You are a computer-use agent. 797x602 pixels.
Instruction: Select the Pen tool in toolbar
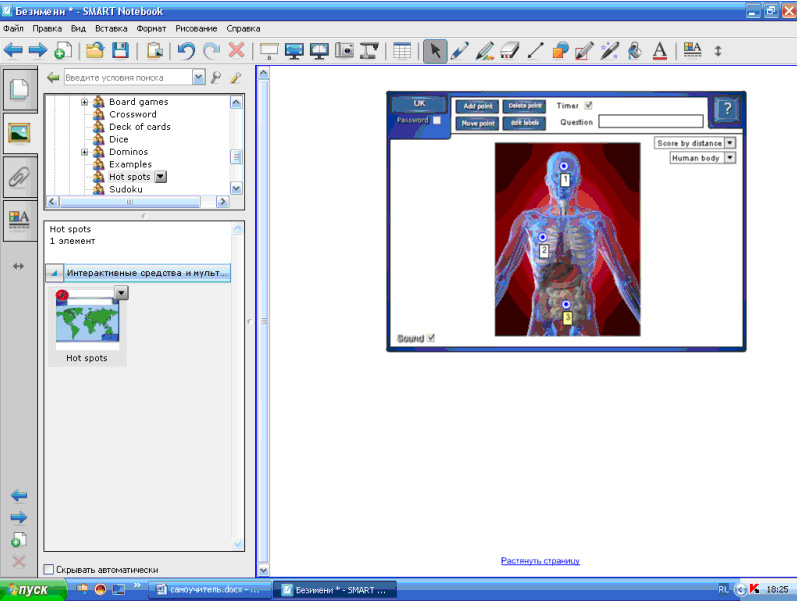coord(460,50)
